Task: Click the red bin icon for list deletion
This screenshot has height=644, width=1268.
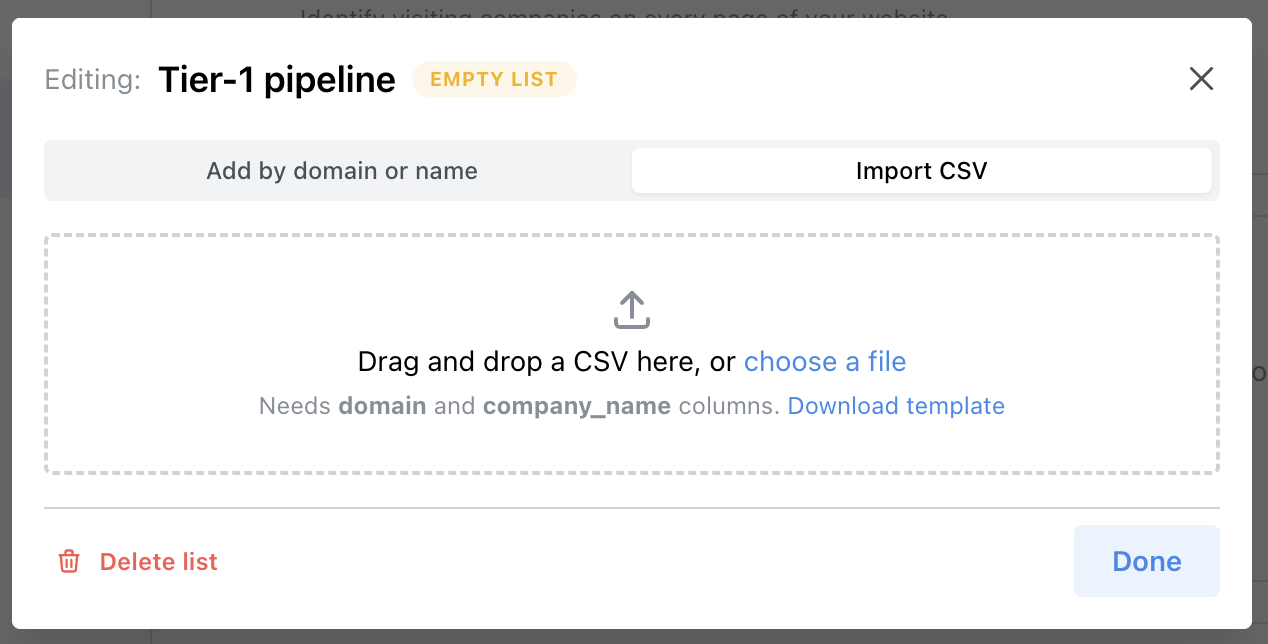Action: coord(68,561)
